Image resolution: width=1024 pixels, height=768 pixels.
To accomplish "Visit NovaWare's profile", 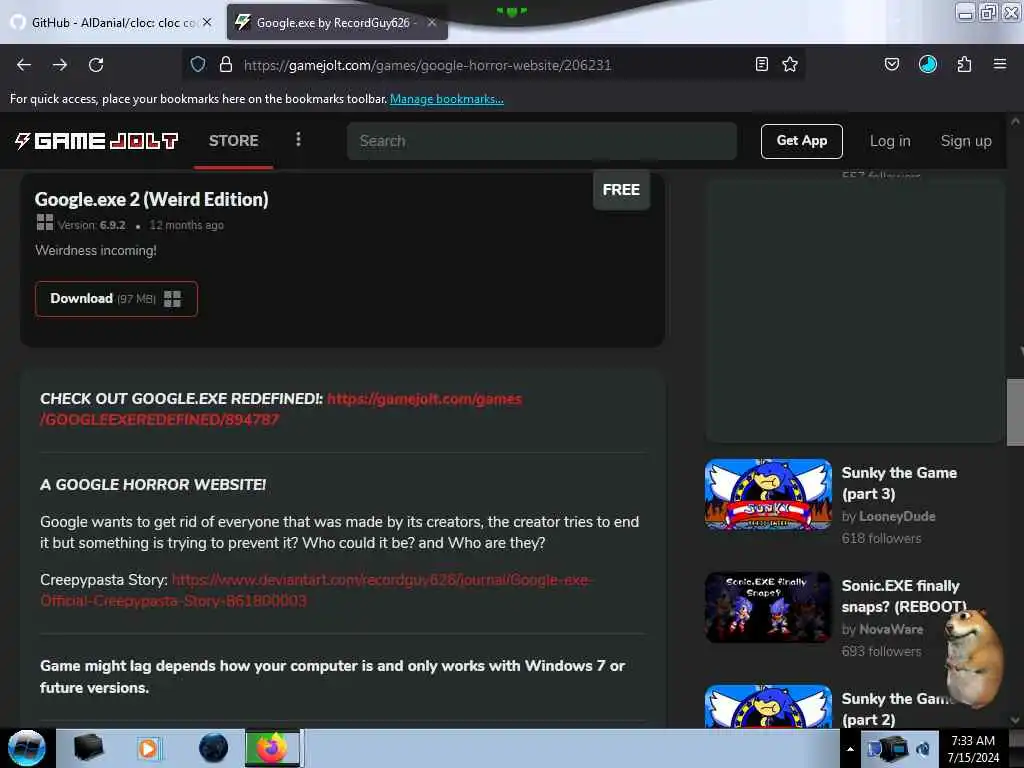I will 891,630.
